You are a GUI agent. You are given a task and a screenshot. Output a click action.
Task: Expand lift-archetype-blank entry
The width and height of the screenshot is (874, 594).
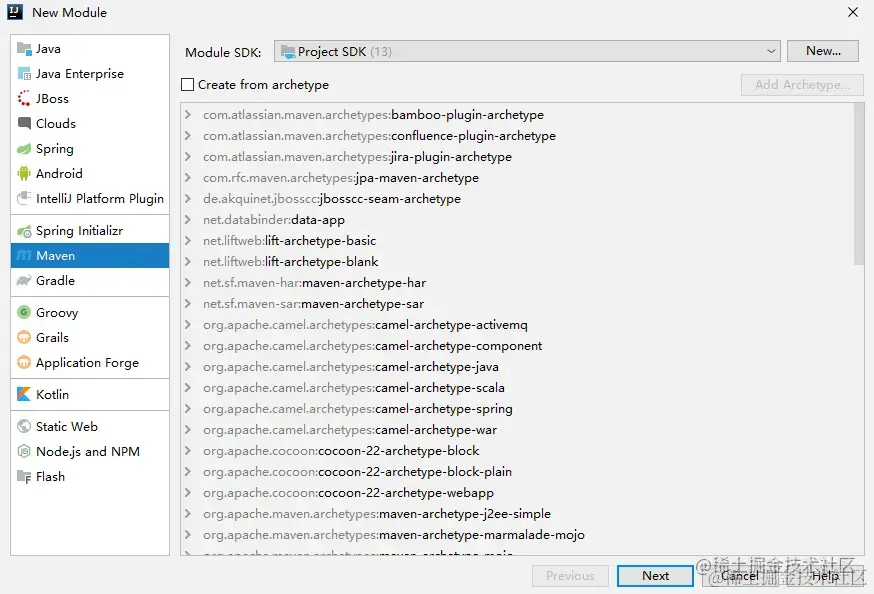(188, 261)
